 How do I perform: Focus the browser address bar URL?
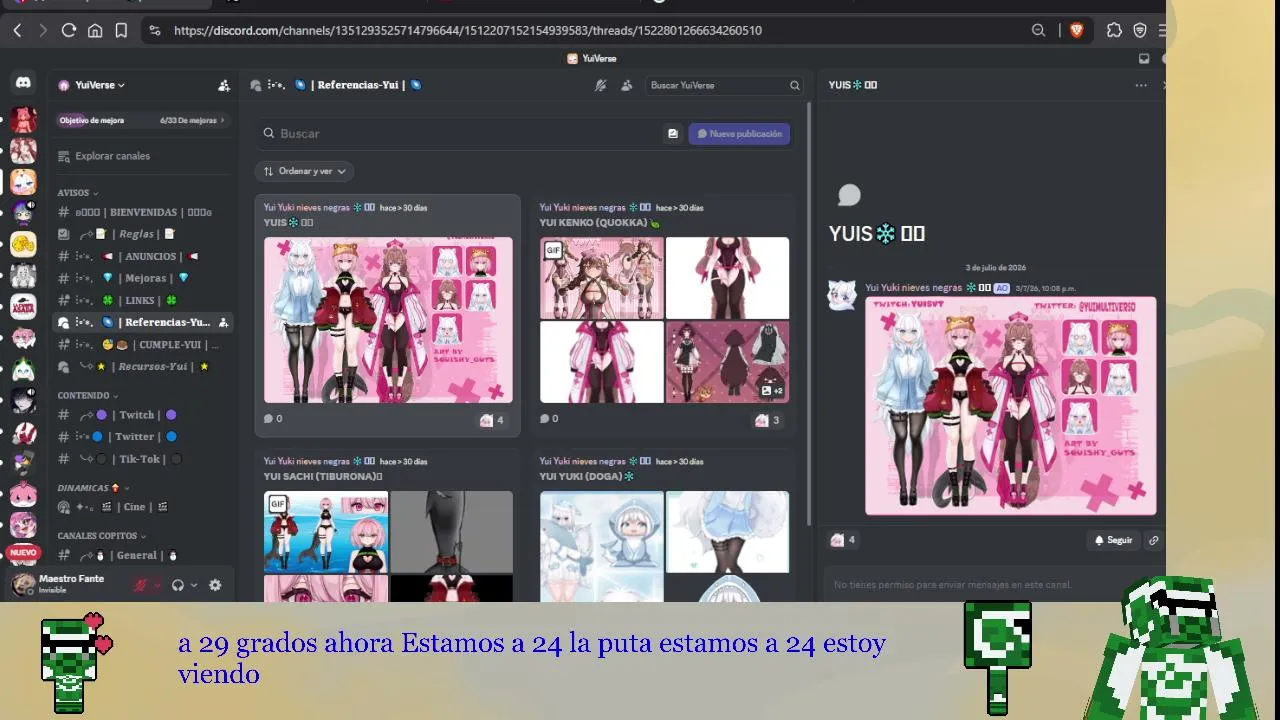tap(468, 31)
